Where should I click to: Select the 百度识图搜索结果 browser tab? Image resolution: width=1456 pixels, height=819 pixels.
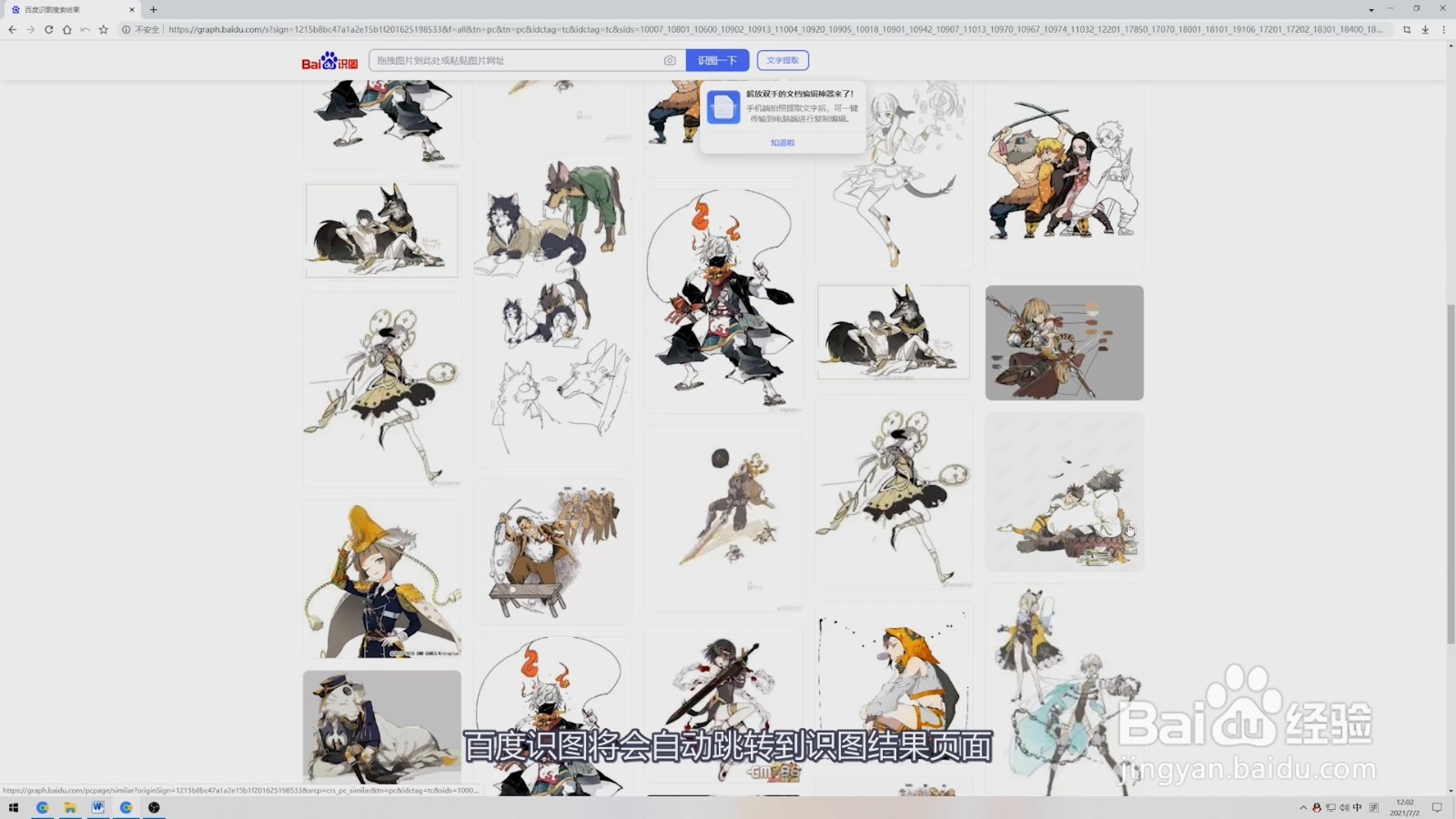(71, 9)
